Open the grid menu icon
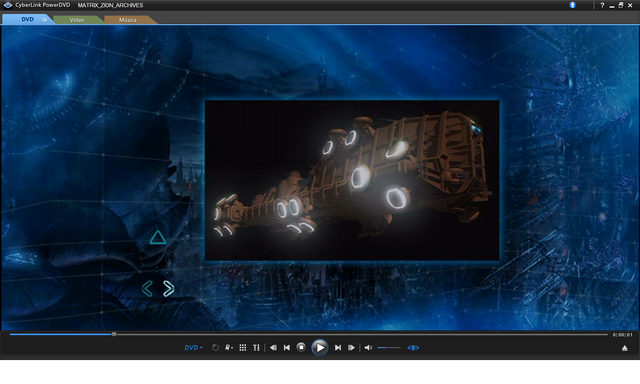Viewport: 640px width, 384px height. click(242, 348)
